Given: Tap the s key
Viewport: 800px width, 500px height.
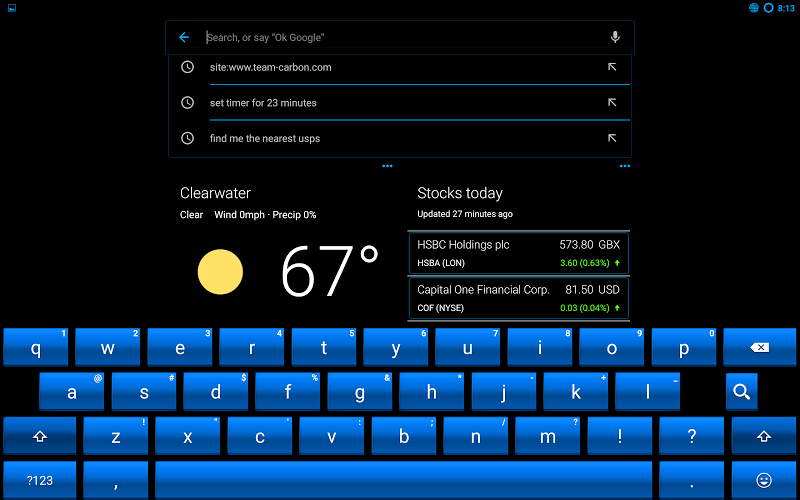Looking at the screenshot, I should (144, 392).
